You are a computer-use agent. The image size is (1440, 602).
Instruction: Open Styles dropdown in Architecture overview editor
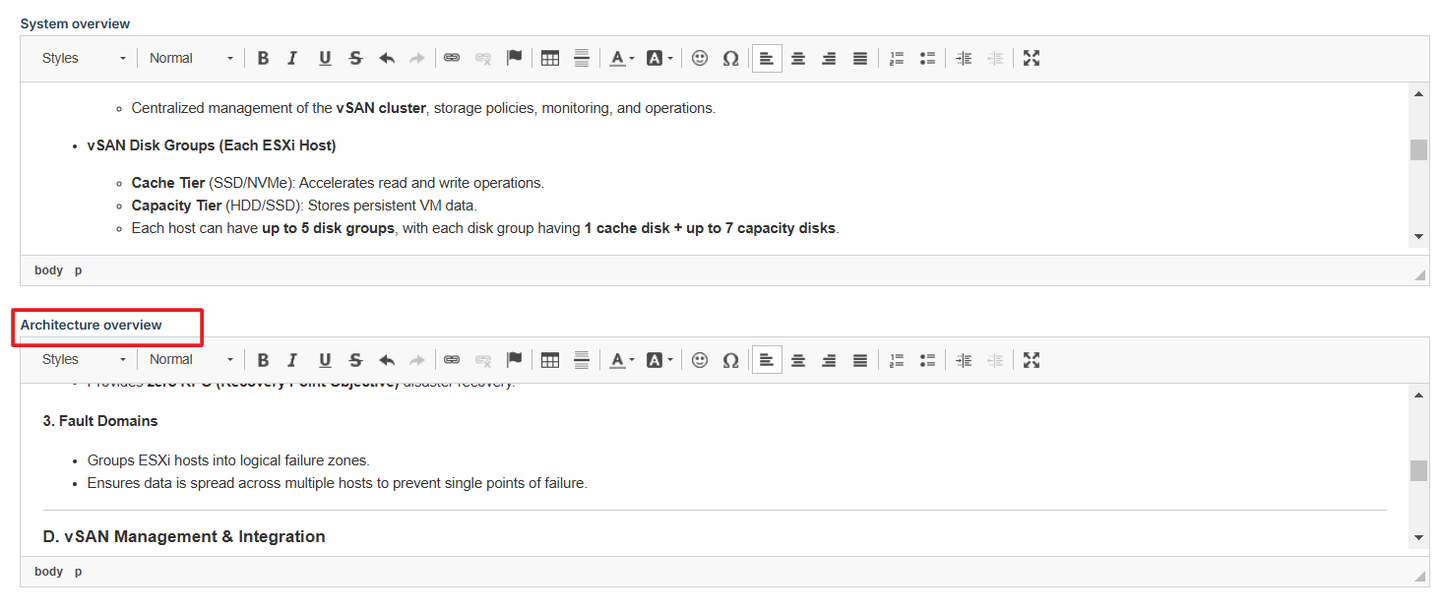[x=84, y=360]
